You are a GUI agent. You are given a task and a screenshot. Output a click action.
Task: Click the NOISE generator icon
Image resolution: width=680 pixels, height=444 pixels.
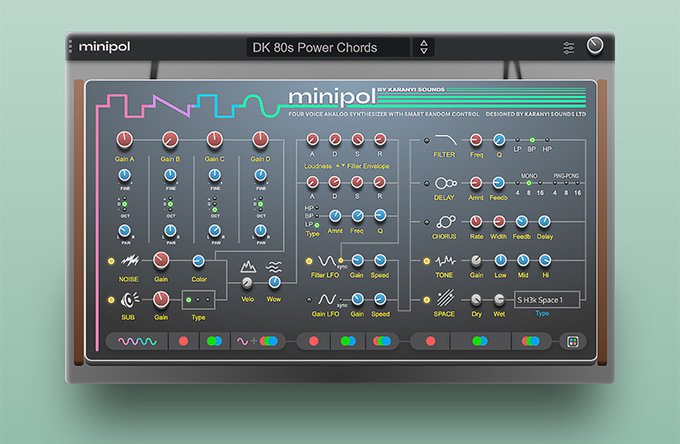130,261
